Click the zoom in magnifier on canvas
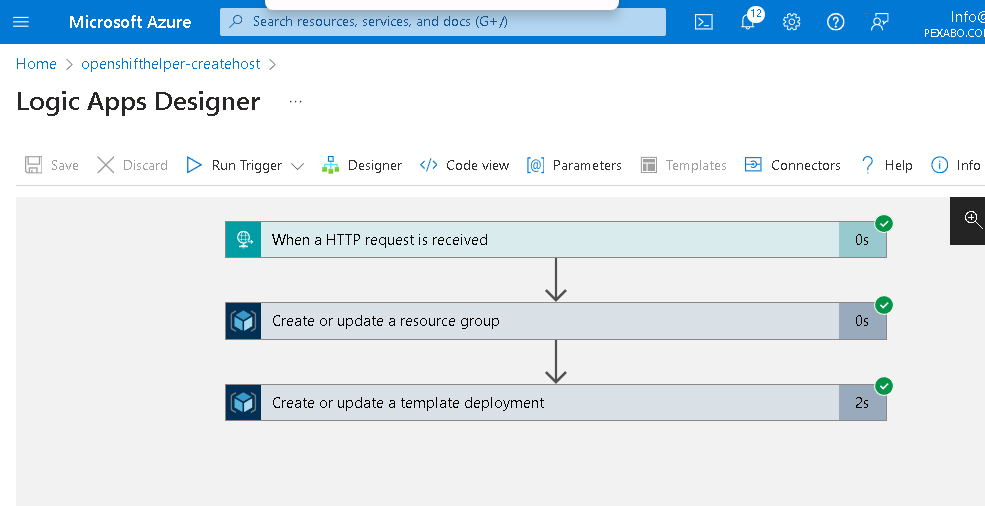Image resolution: width=985 pixels, height=506 pixels. click(972, 219)
